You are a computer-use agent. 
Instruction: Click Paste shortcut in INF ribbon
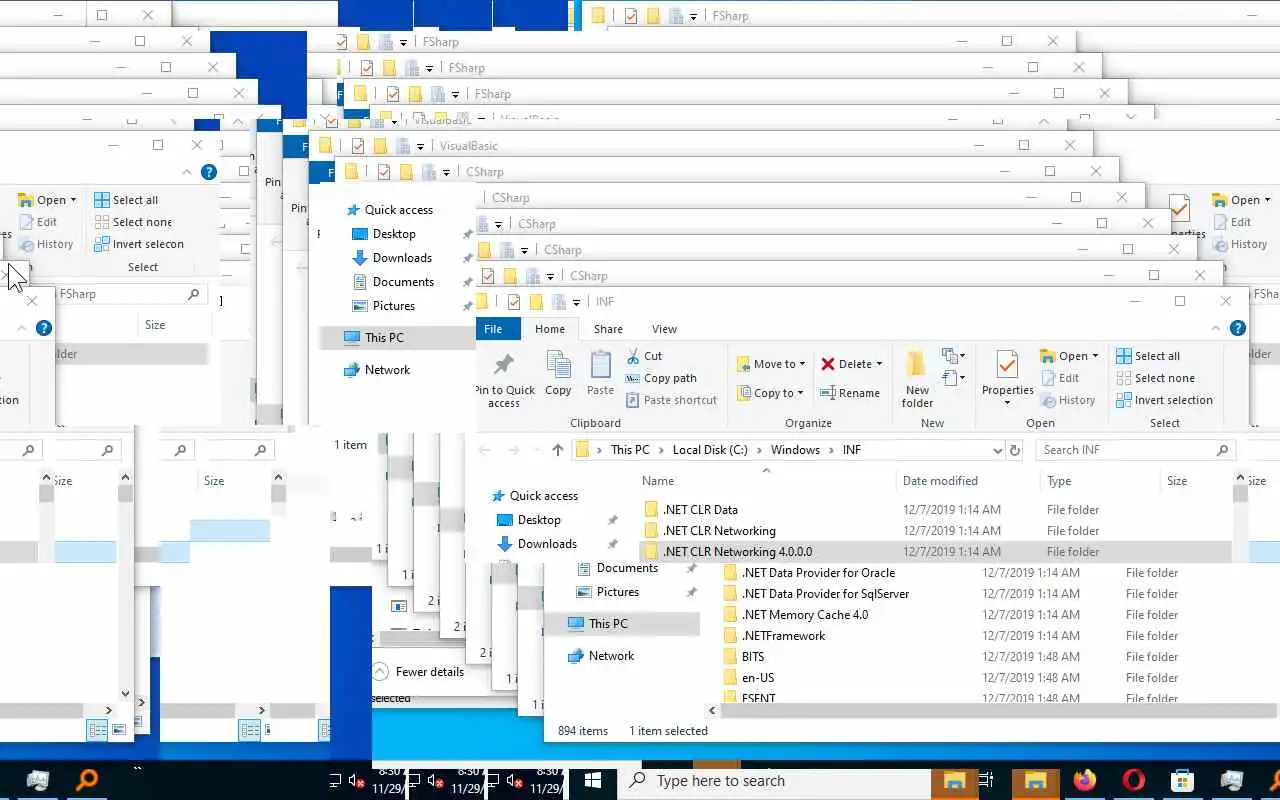pos(671,400)
